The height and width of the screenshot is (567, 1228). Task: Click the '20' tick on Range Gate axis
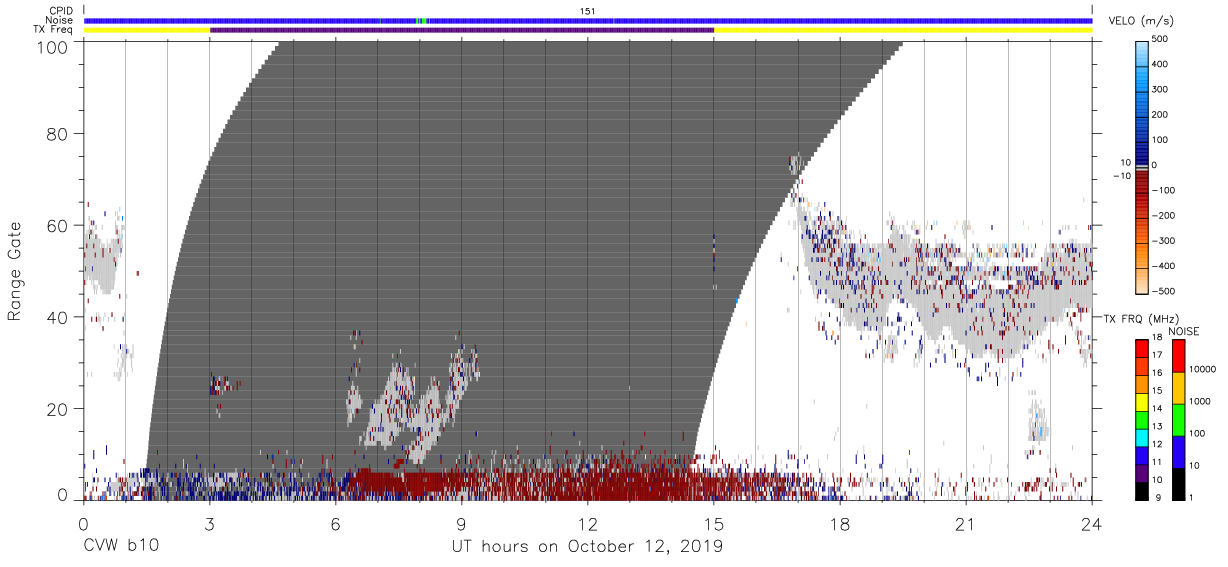[59, 410]
